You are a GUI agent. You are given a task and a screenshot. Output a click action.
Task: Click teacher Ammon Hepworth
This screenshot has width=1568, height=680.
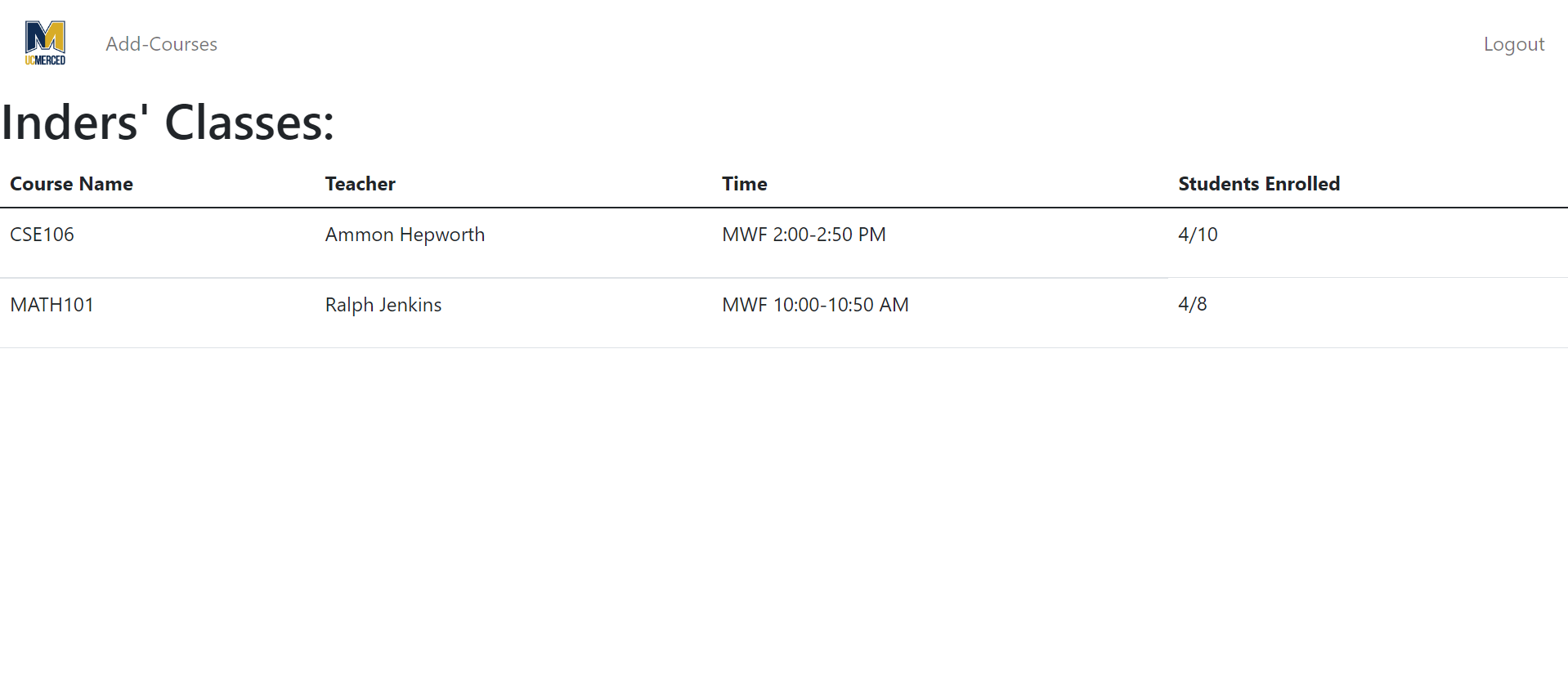(405, 235)
